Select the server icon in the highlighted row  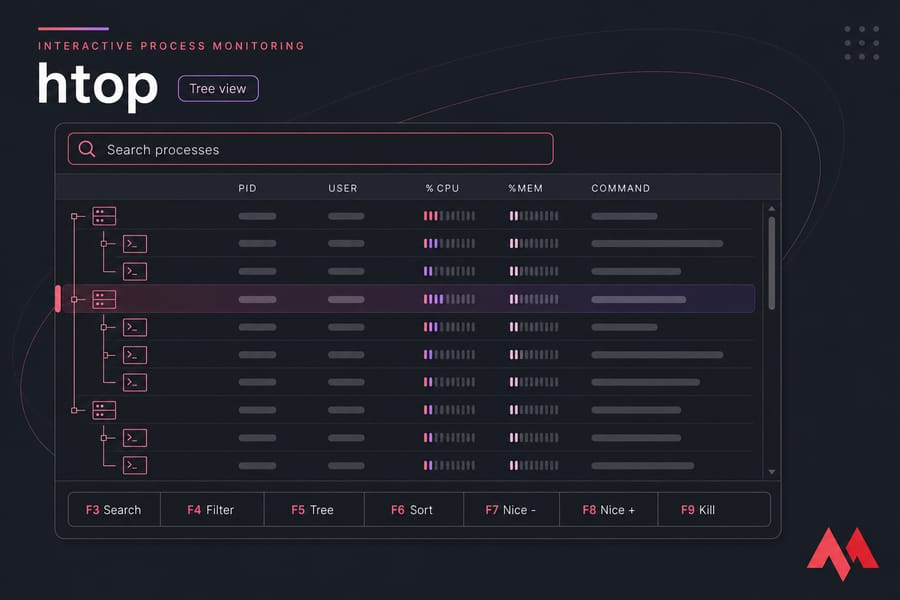pos(104,299)
